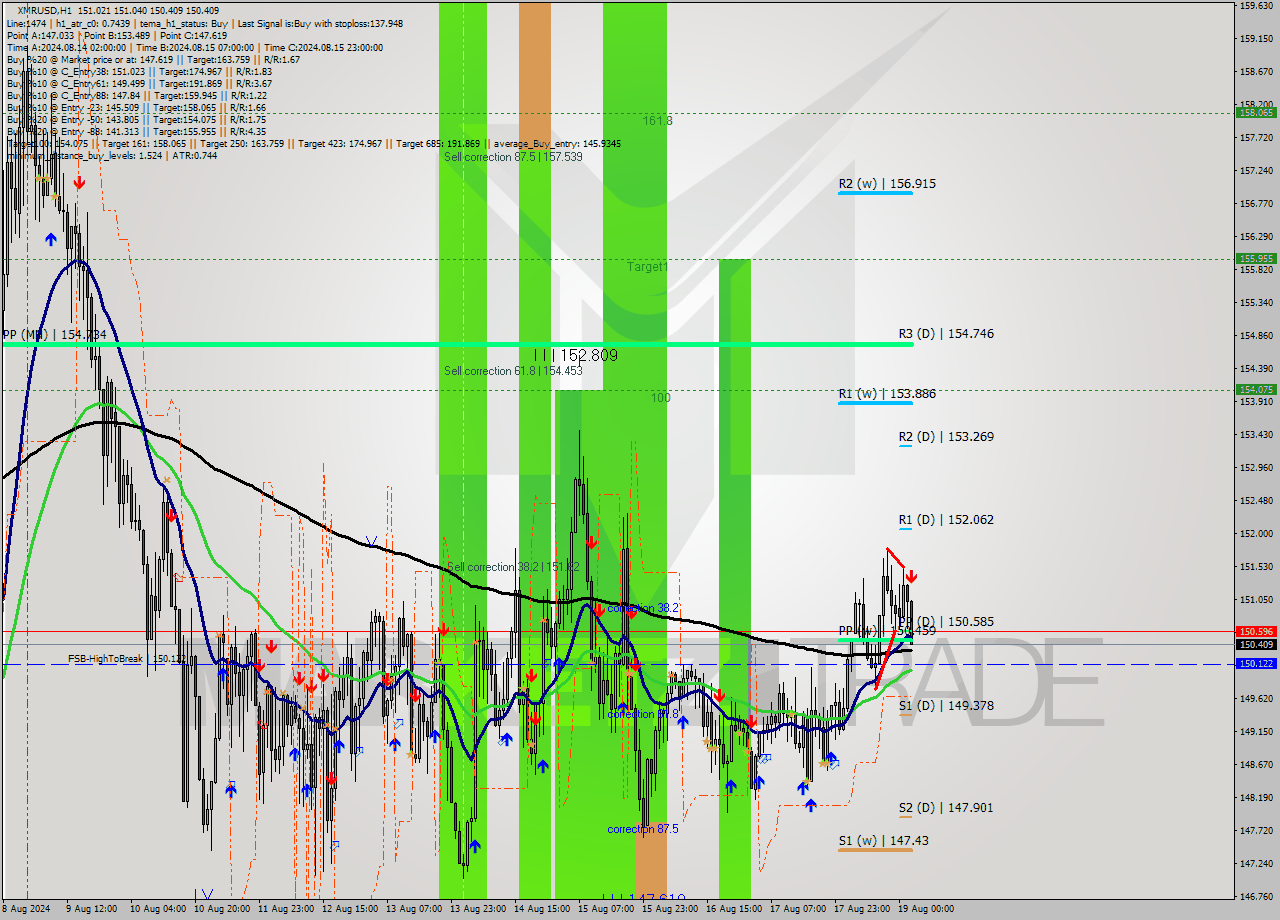
Task: Select the blue 'correction 61.8' label
Action: click(x=643, y=714)
